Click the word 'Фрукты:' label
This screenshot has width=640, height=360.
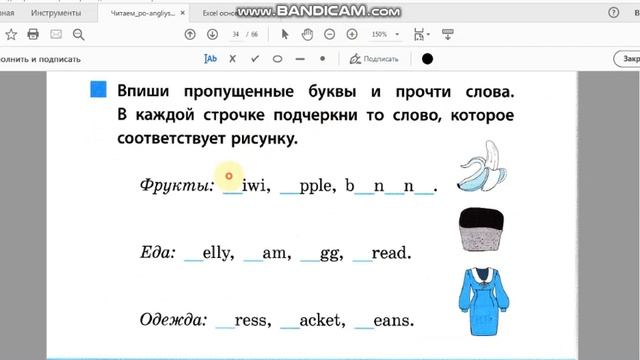[177, 186]
